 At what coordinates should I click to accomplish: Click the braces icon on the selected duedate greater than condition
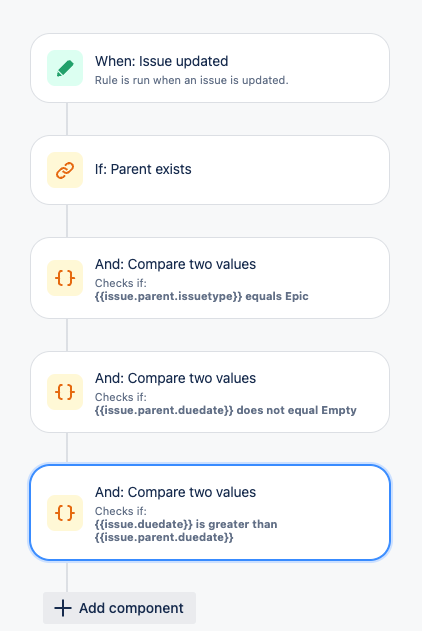[x=65, y=513]
